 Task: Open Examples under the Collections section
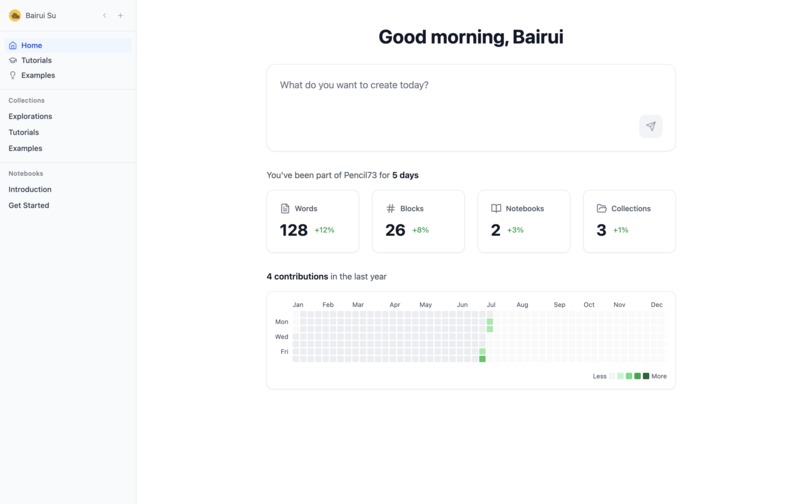coord(25,148)
